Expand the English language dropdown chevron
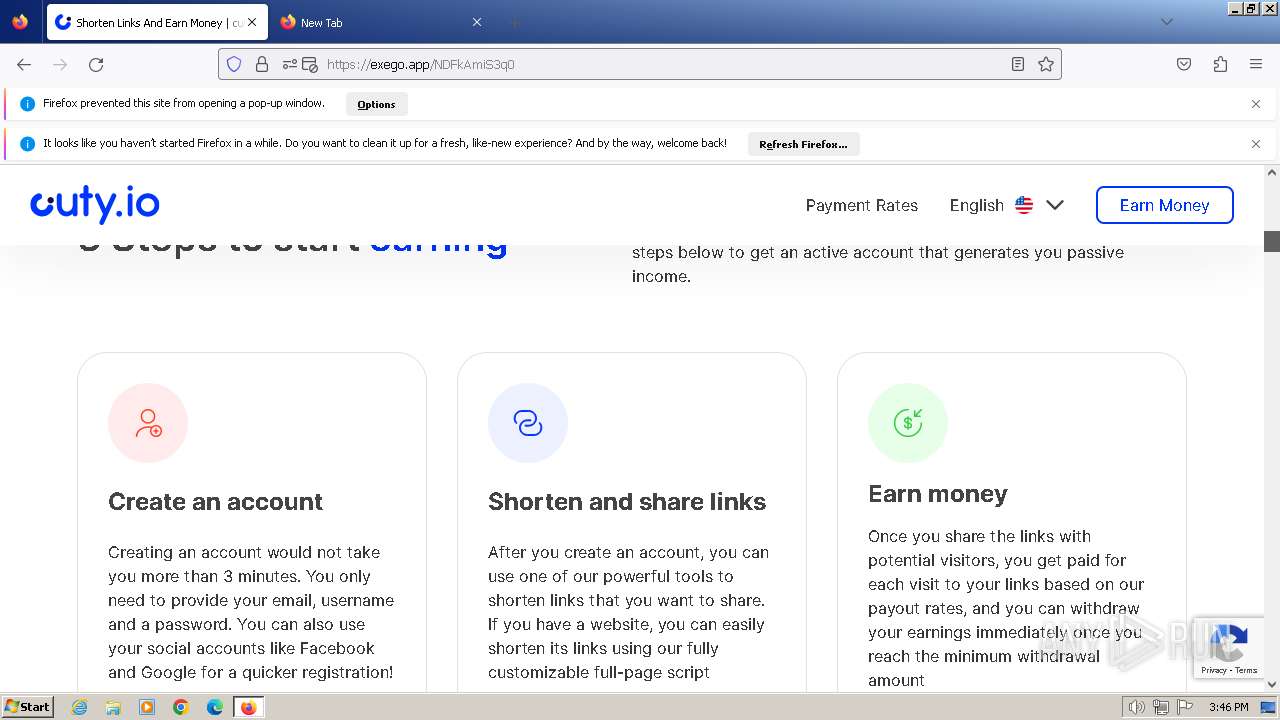This screenshot has height=720, width=1280. point(1055,205)
